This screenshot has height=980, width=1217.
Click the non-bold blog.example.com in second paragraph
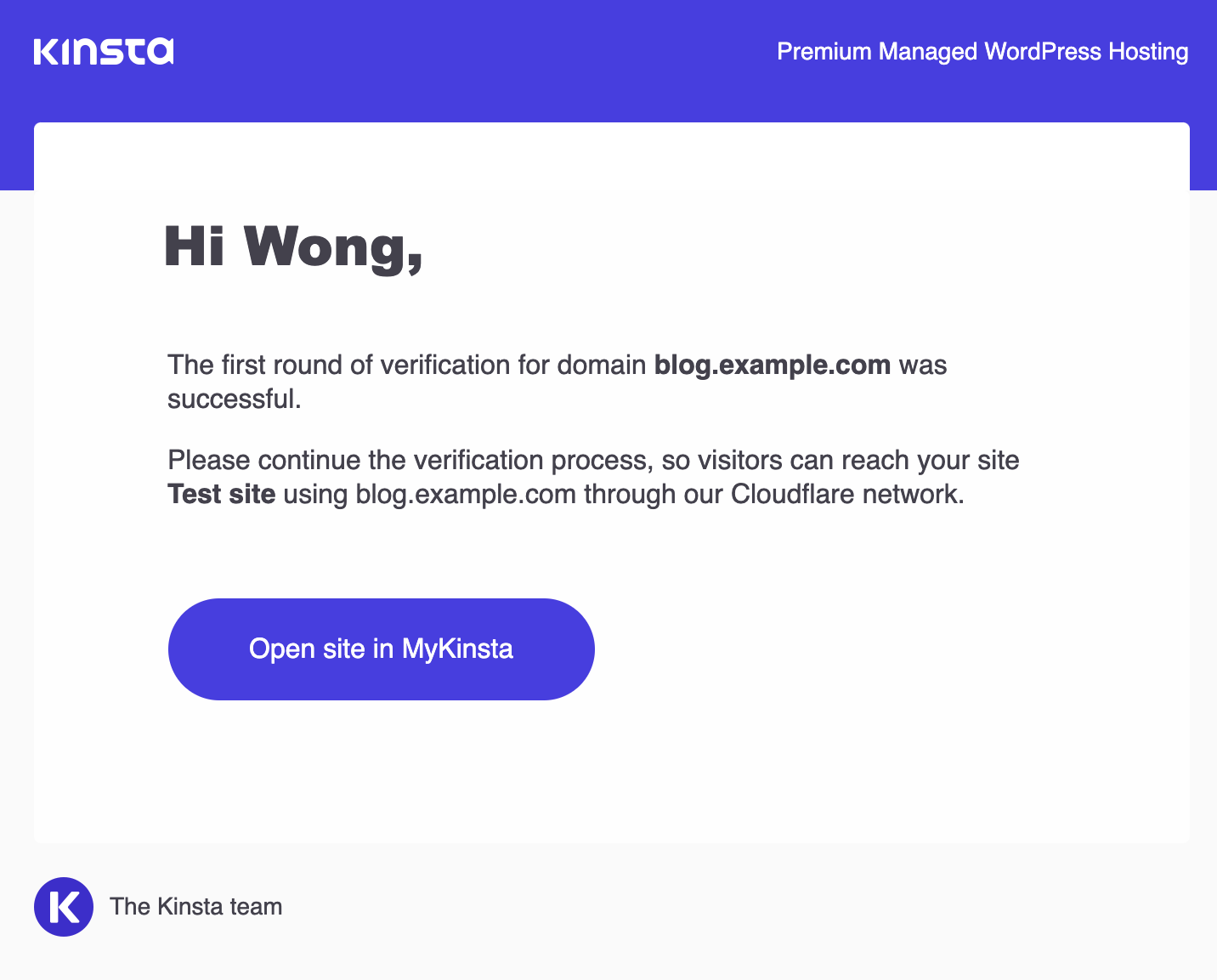pos(466,494)
